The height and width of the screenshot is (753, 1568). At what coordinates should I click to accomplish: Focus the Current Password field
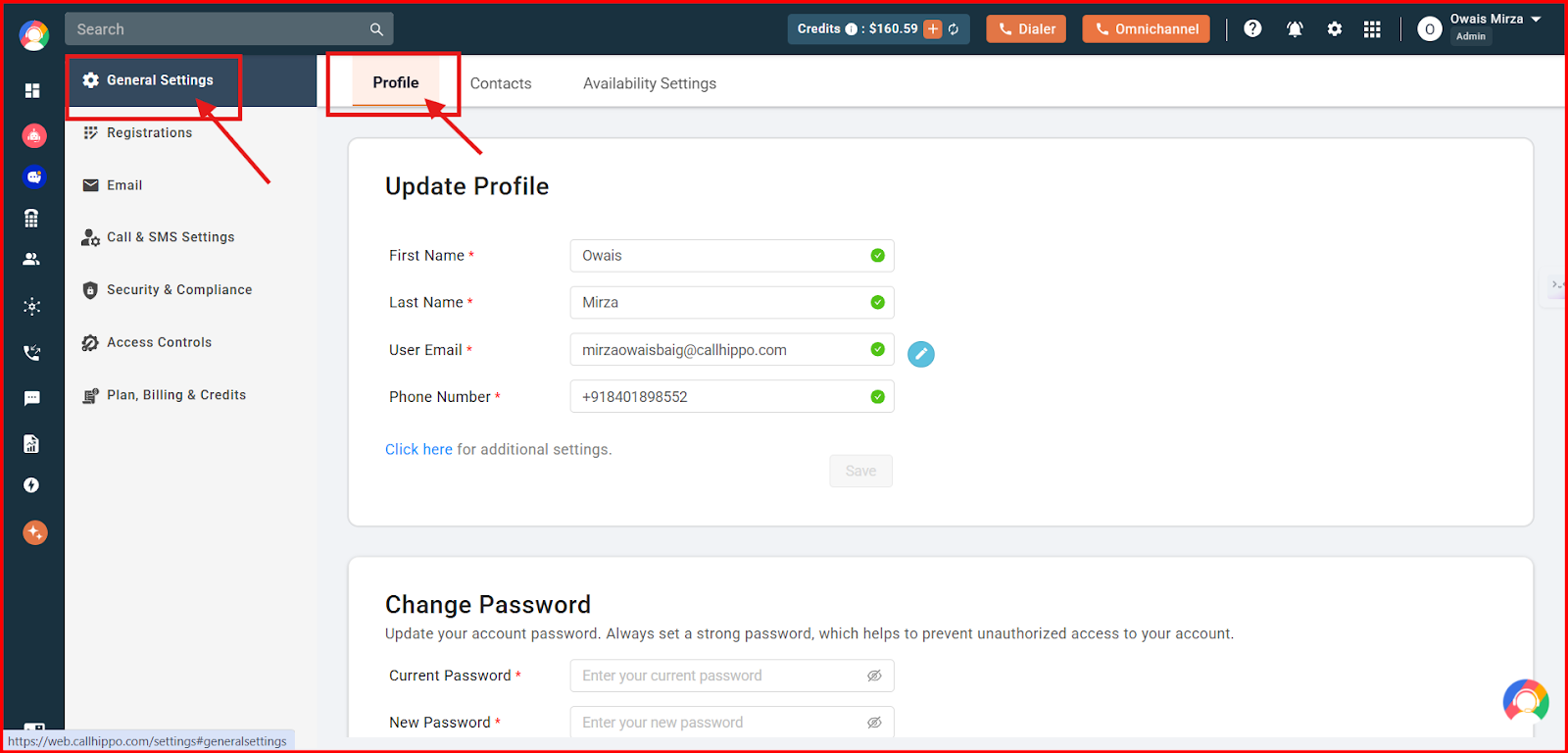(732, 676)
